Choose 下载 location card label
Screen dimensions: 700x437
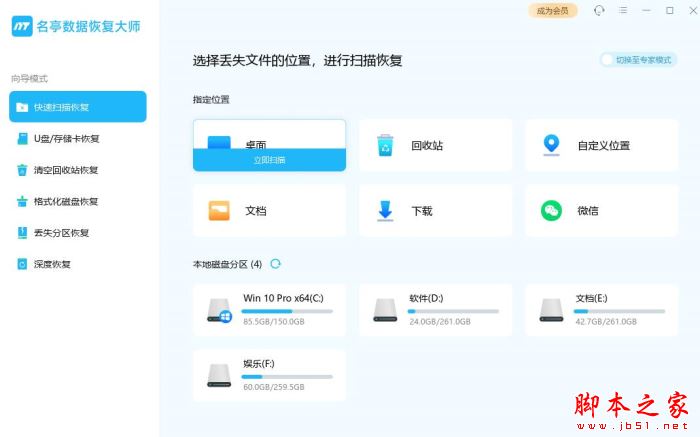422,211
